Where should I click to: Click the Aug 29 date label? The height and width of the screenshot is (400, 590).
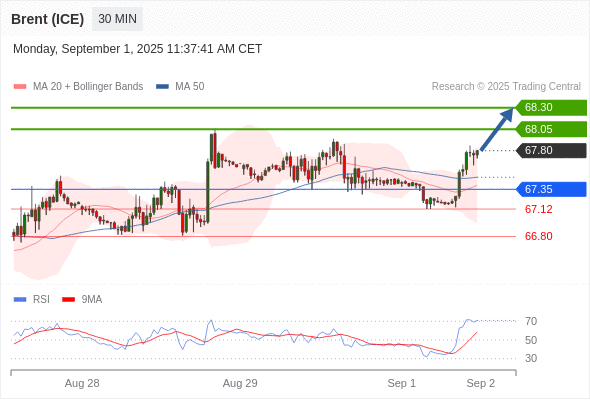click(x=240, y=383)
